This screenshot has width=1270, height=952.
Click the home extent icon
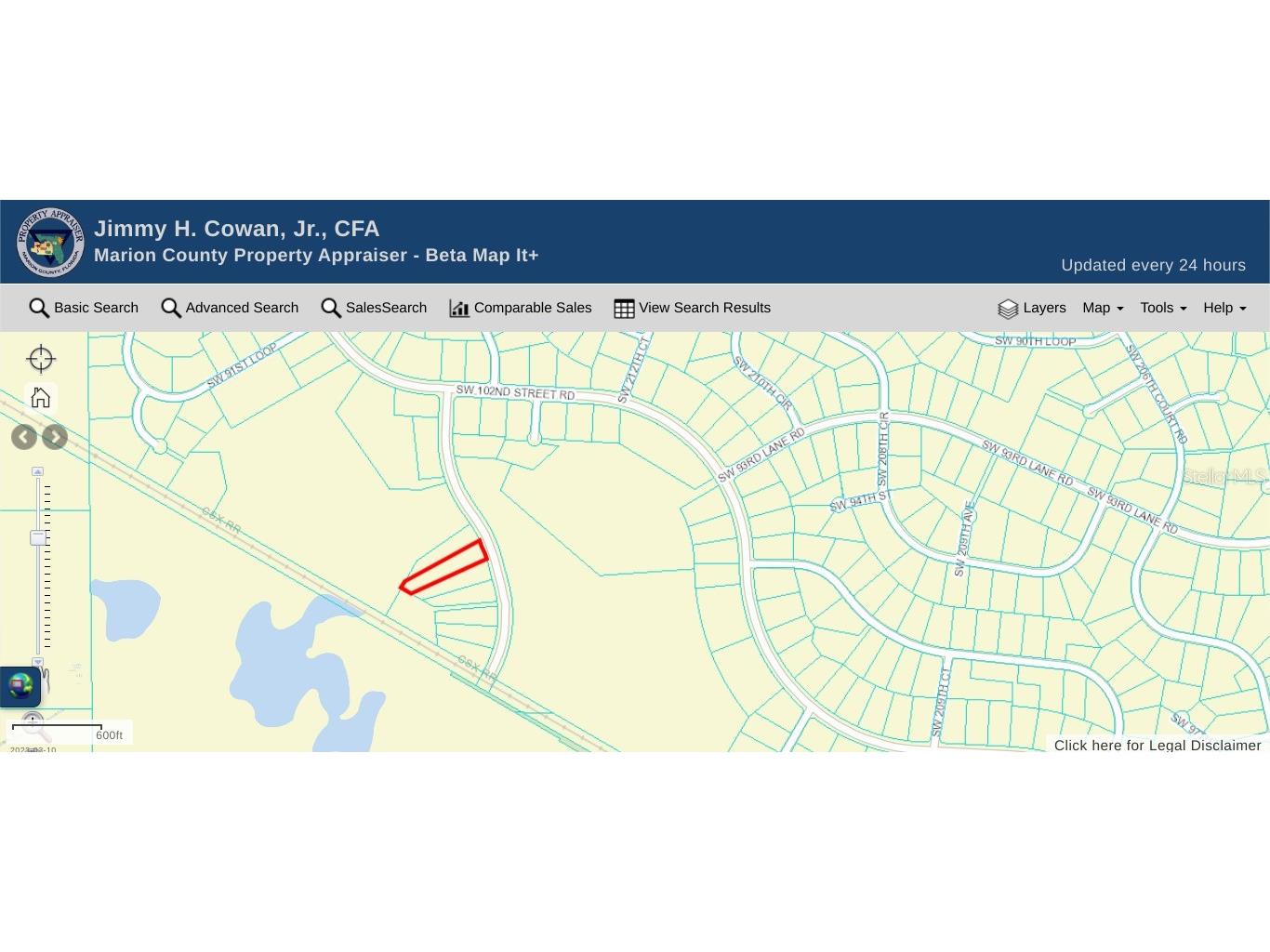coord(41,398)
